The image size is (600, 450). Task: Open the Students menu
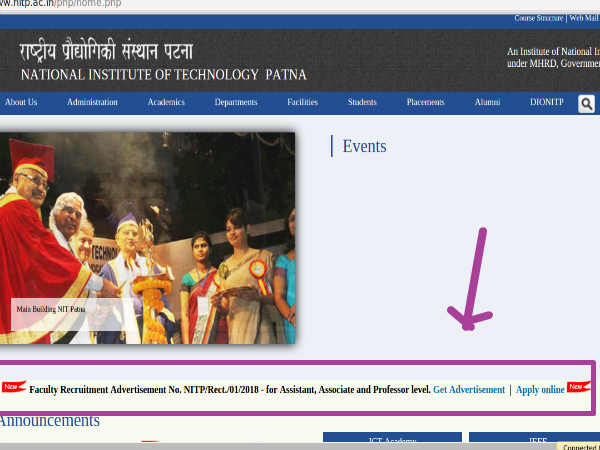(362, 102)
